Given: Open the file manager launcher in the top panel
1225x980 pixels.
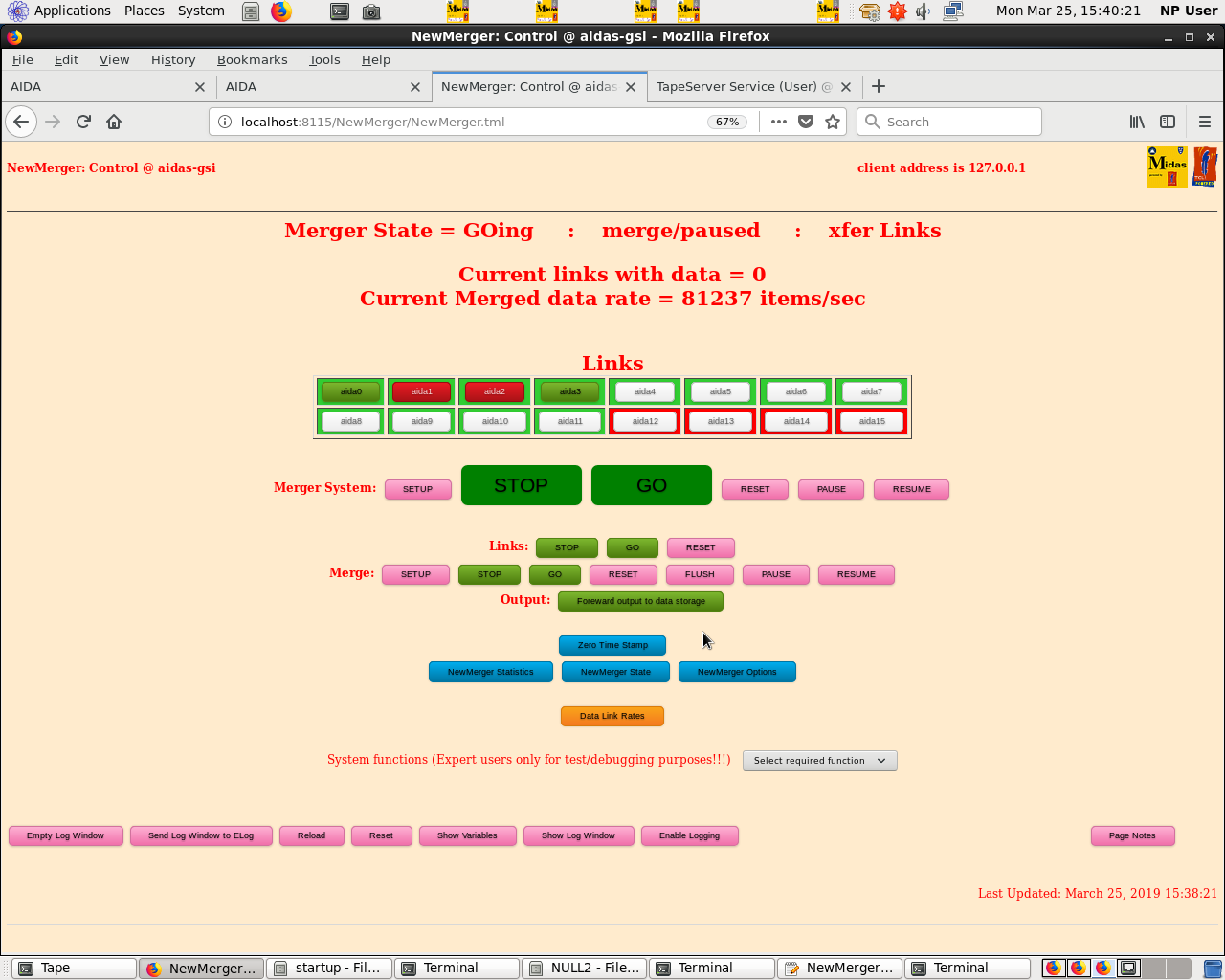Looking at the screenshot, I should [x=250, y=11].
